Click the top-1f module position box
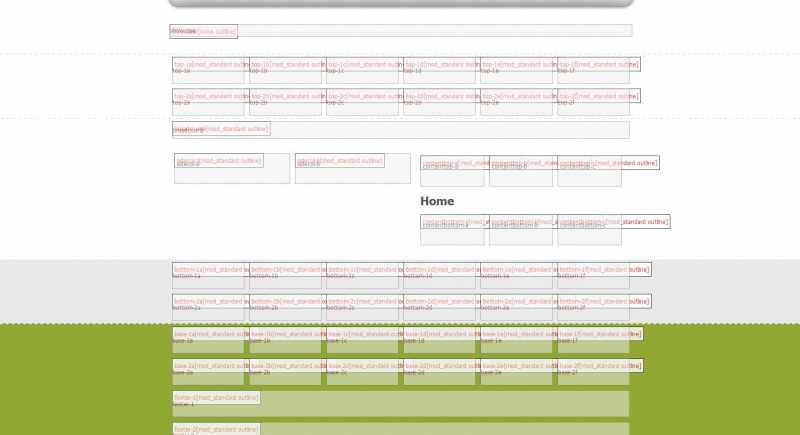The width and height of the screenshot is (800, 435). (x=593, y=71)
